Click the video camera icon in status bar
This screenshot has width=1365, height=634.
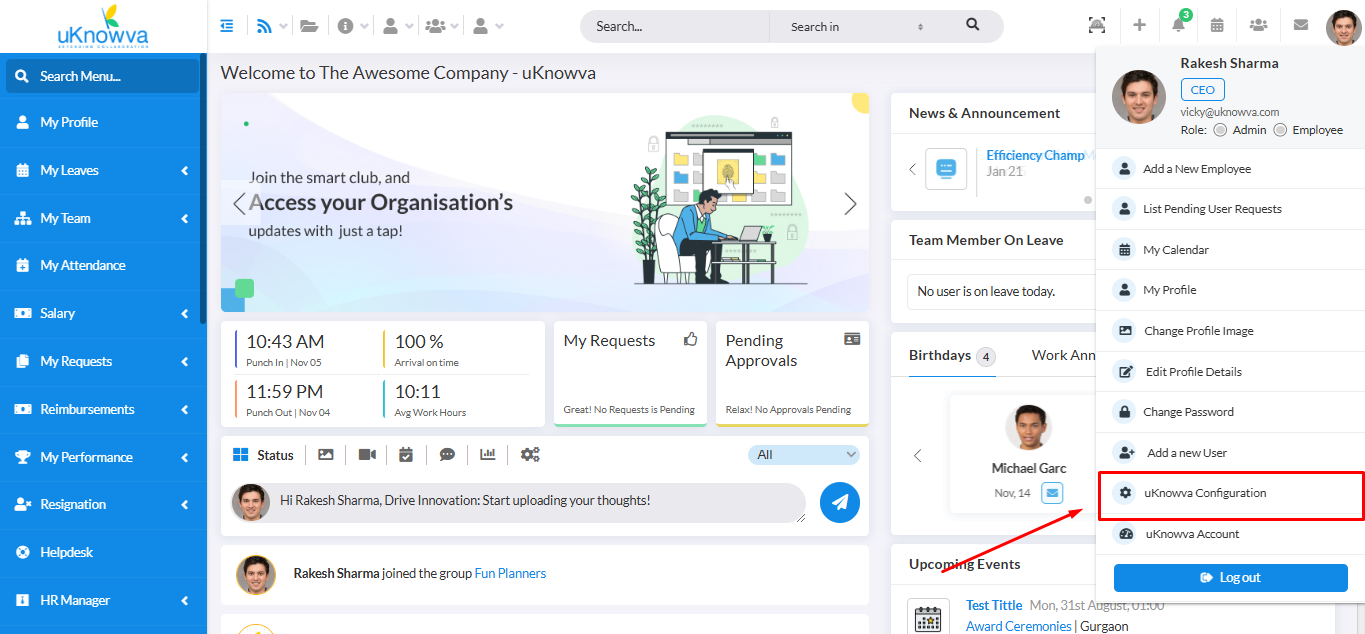point(367,454)
